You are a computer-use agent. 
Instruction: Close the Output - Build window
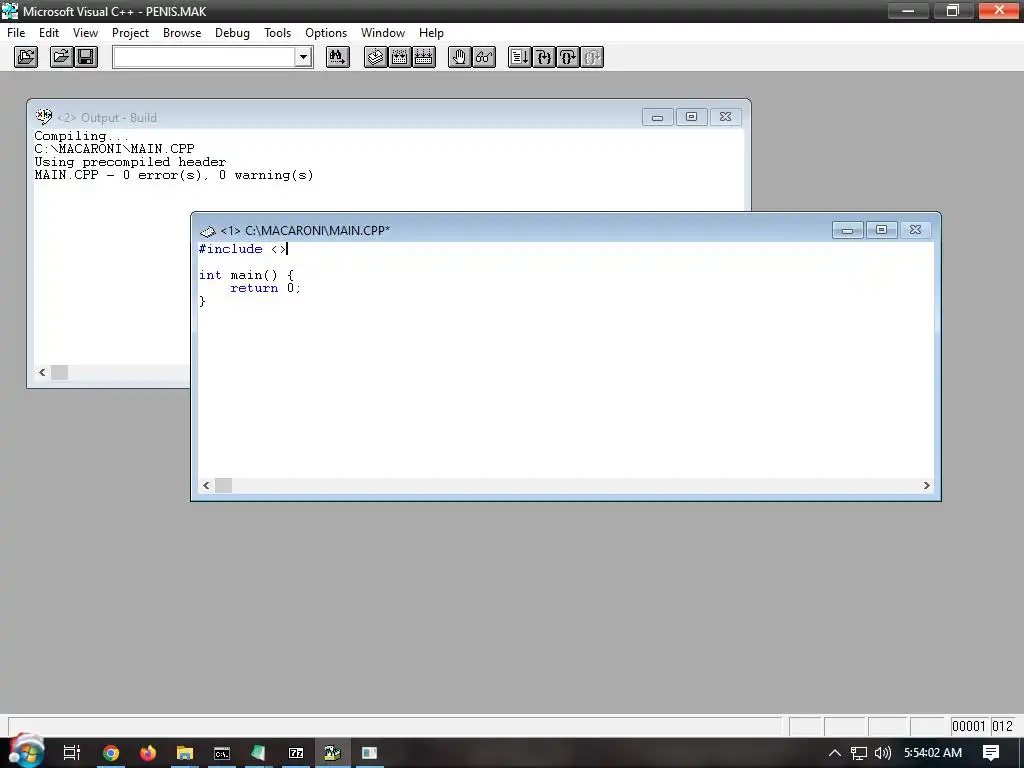coord(725,117)
